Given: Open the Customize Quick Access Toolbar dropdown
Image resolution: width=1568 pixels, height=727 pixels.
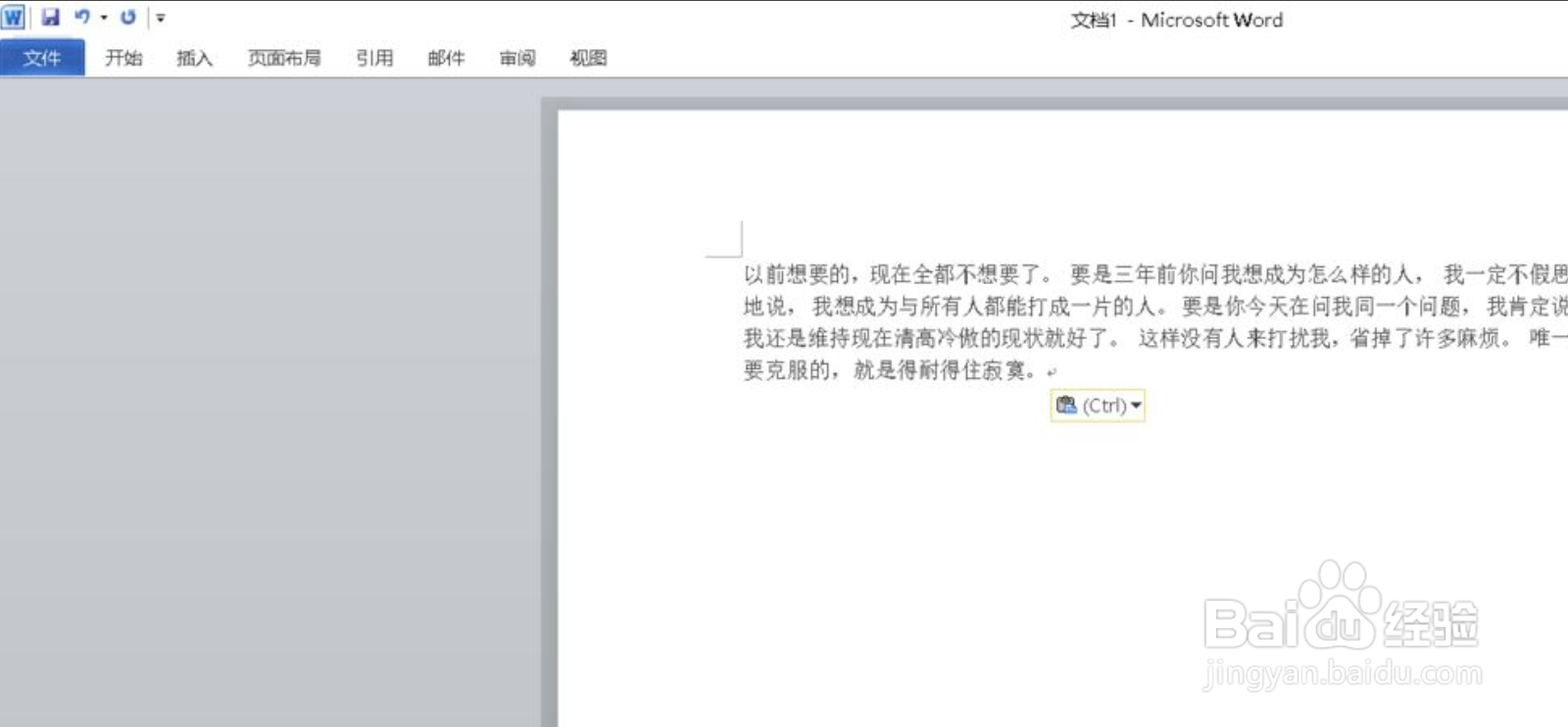Looking at the screenshot, I should pyautogui.click(x=161, y=18).
